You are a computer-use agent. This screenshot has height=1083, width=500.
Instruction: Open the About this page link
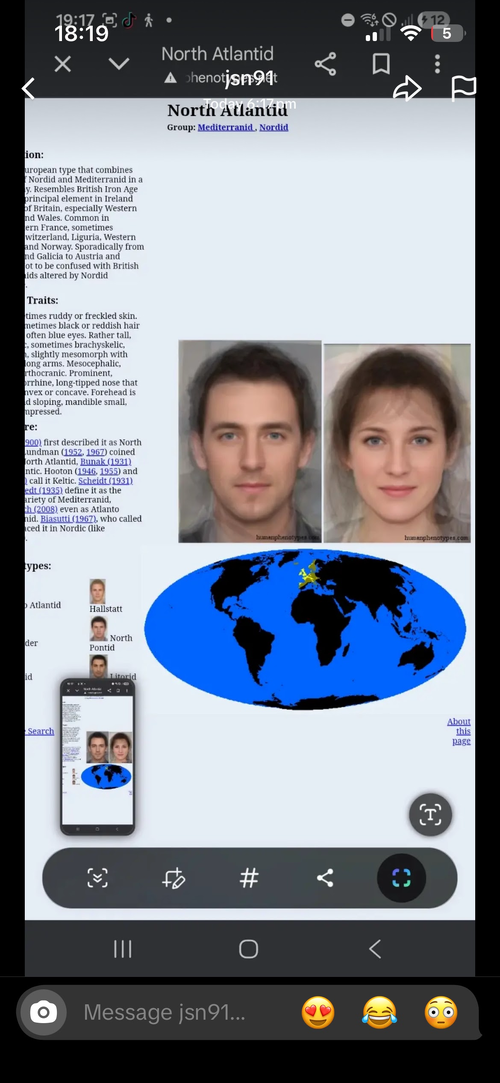pos(459,731)
